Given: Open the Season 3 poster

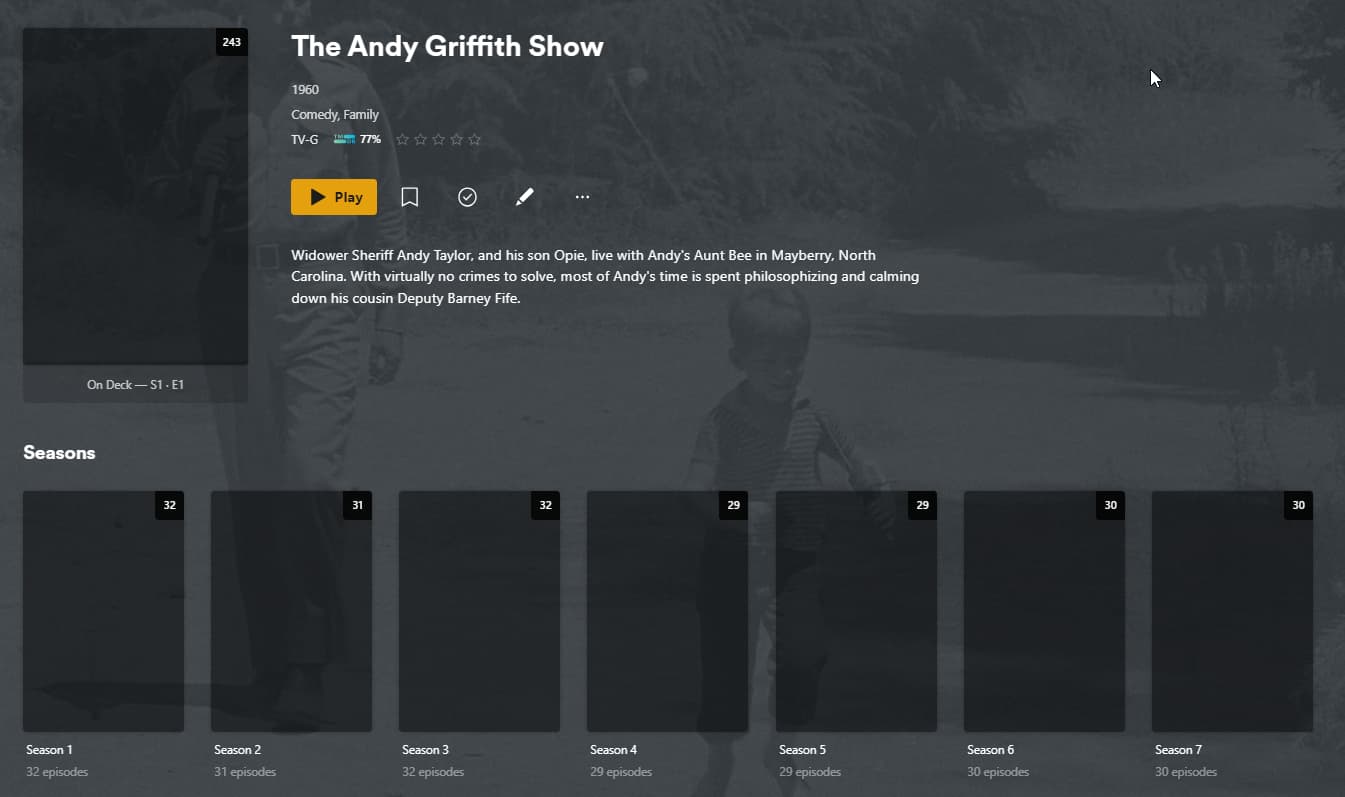Looking at the screenshot, I should coord(479,611).
